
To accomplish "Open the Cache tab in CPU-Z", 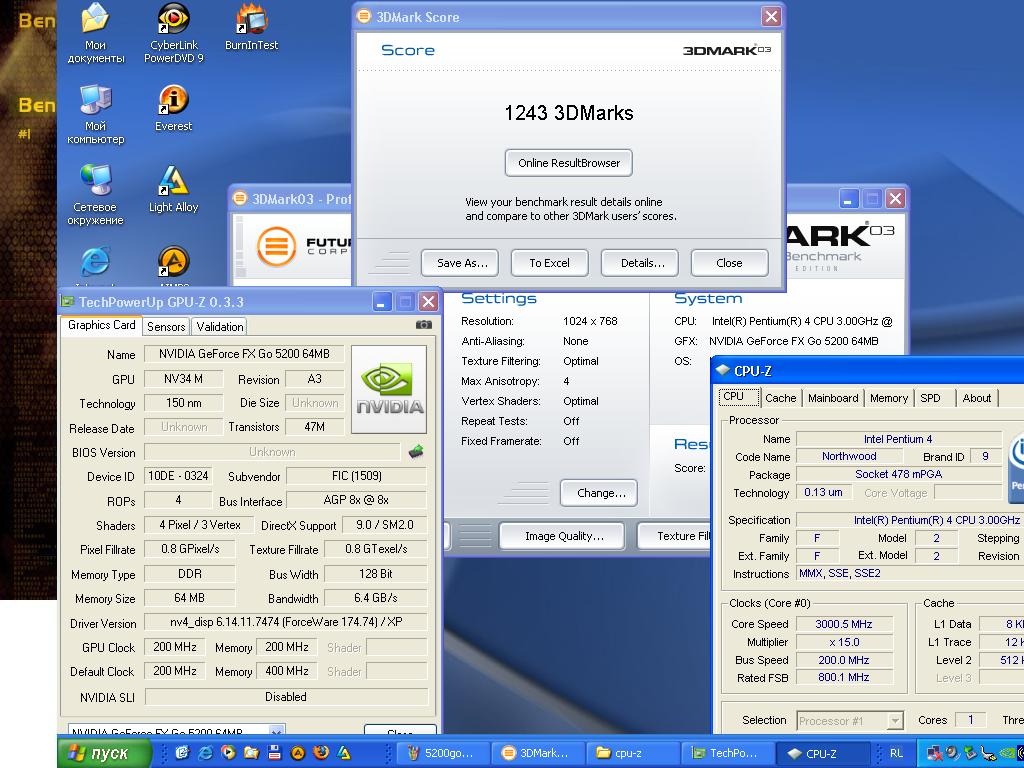I will tap(780, 398).
